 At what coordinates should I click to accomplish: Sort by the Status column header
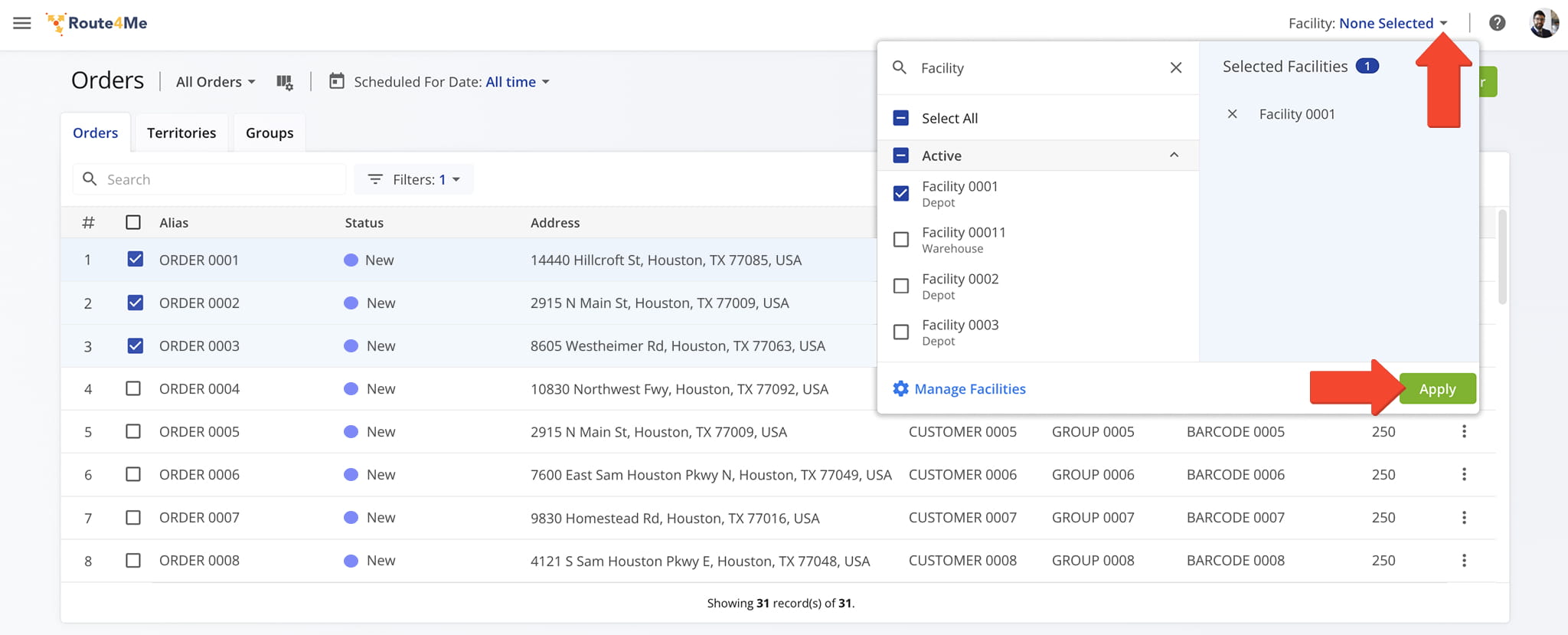(x=364, y=222)
